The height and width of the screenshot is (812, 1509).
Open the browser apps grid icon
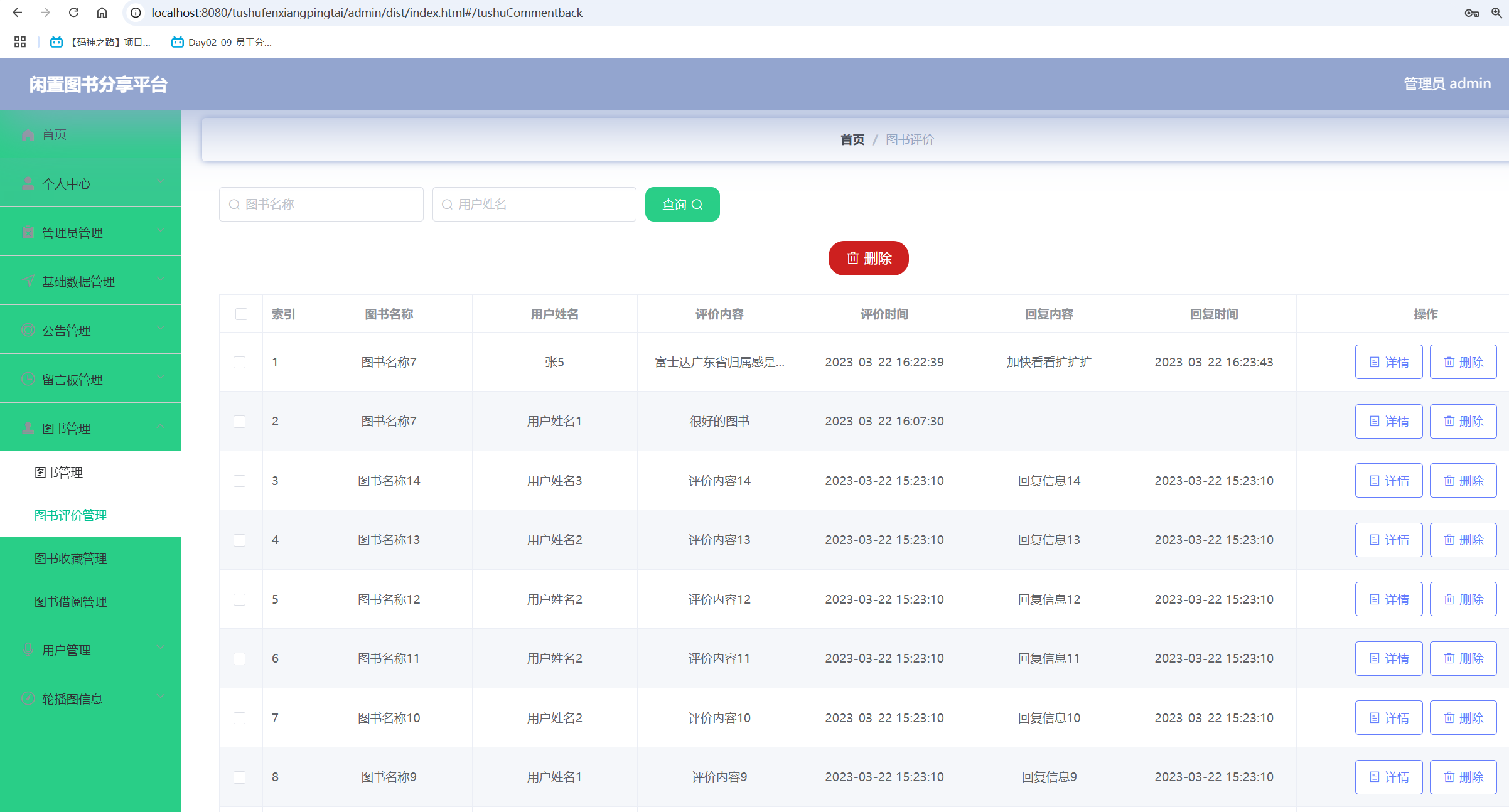coord(20,42)
